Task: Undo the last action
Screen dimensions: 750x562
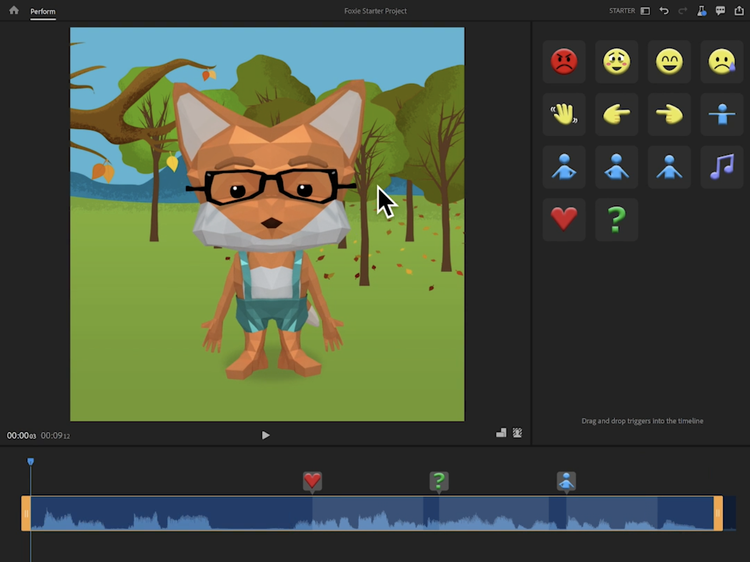Action: coord(664,11)
